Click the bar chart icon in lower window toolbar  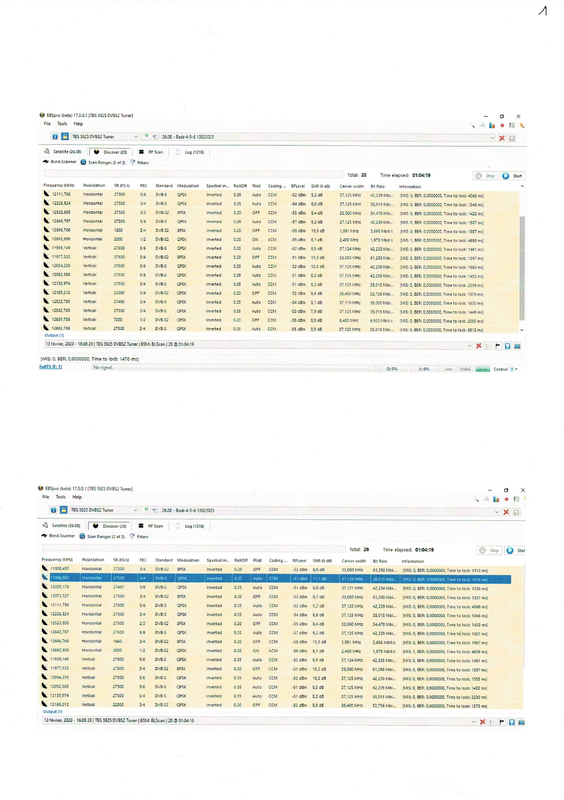point(496,499)
